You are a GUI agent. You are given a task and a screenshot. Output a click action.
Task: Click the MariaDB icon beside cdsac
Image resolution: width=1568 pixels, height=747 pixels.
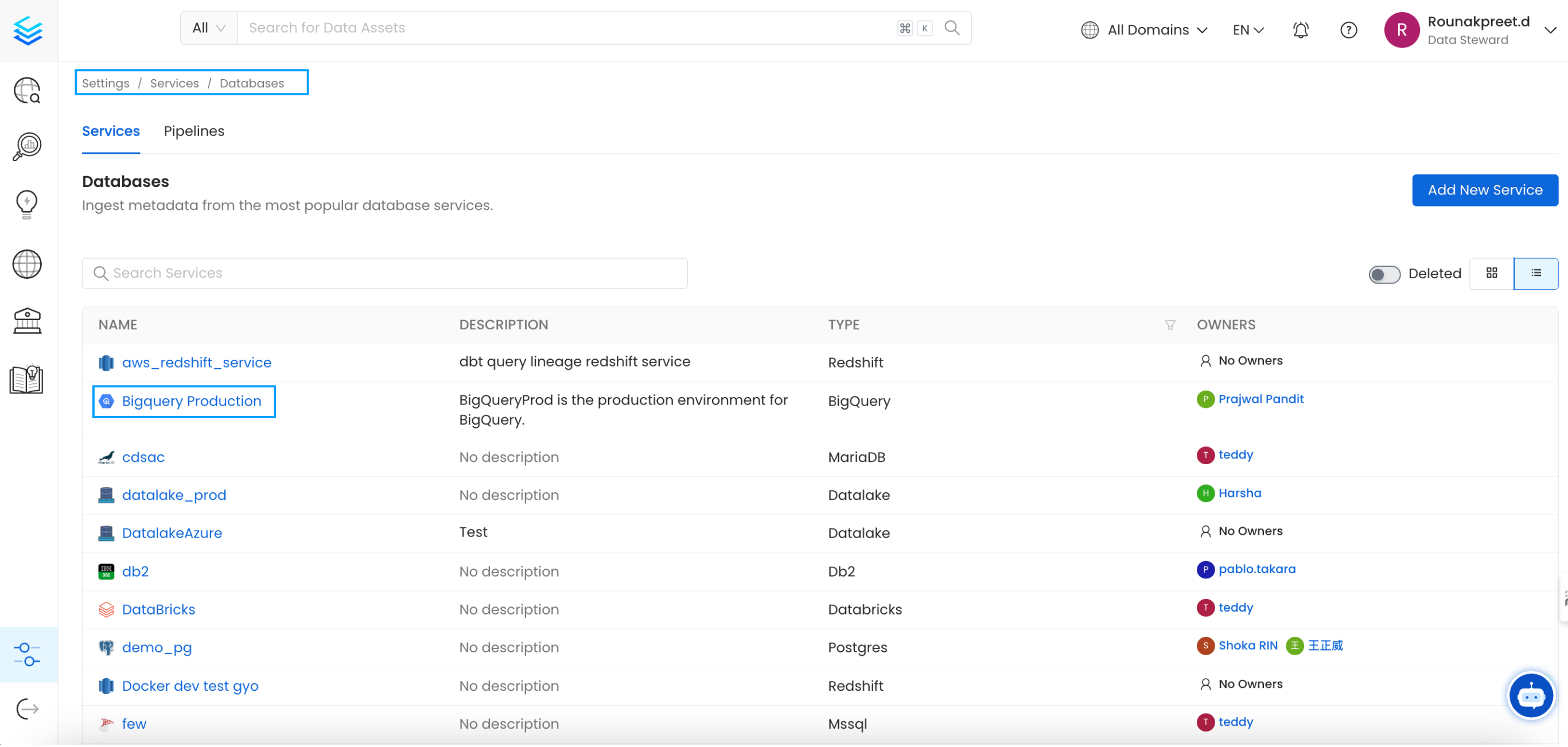[107, 458]
